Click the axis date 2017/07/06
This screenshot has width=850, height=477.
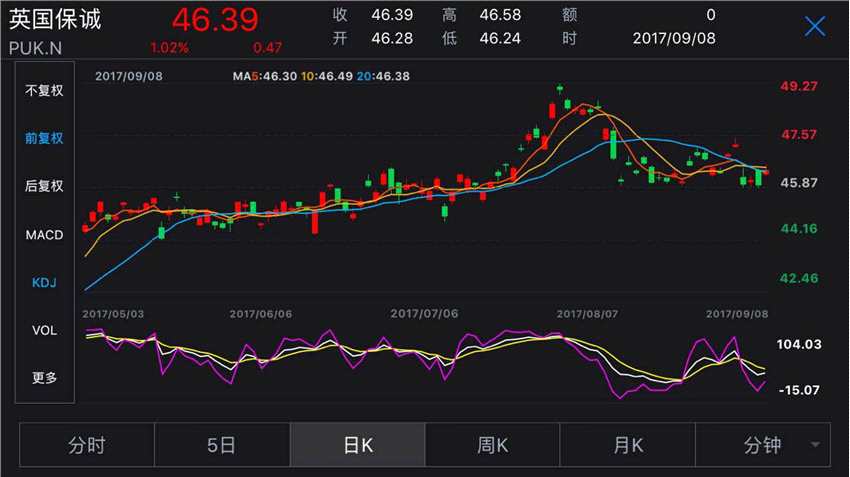(424, 314)
